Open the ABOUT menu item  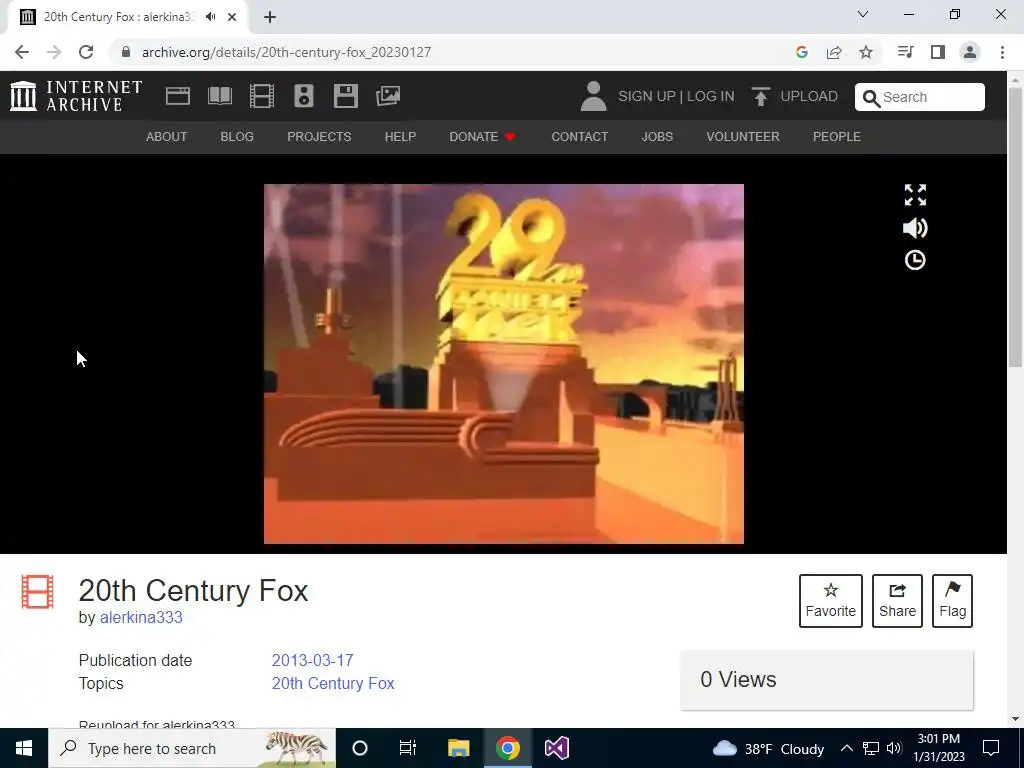tap(167, 136)
